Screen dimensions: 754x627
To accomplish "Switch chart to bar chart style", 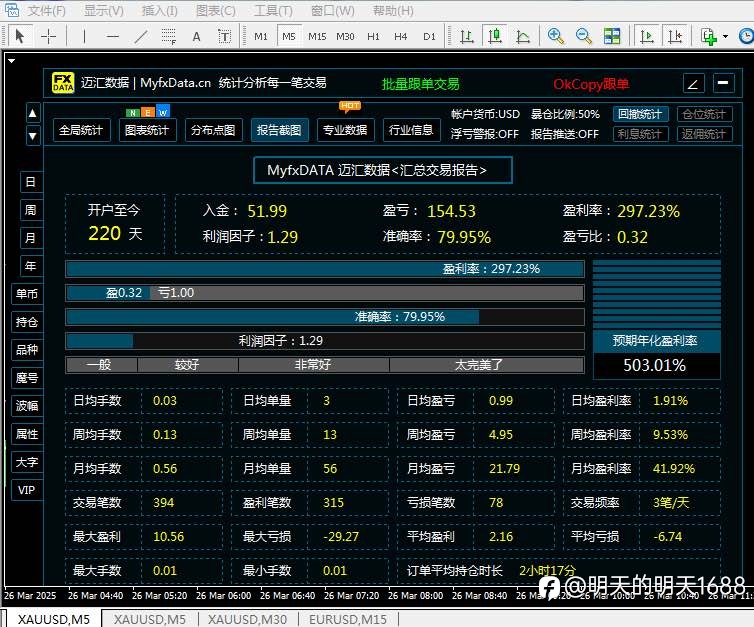I will coord(466,36).
